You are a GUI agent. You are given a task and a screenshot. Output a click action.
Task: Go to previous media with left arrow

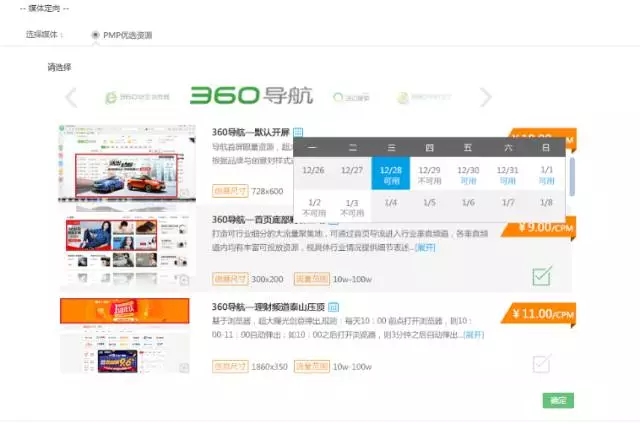coord(71,98)
